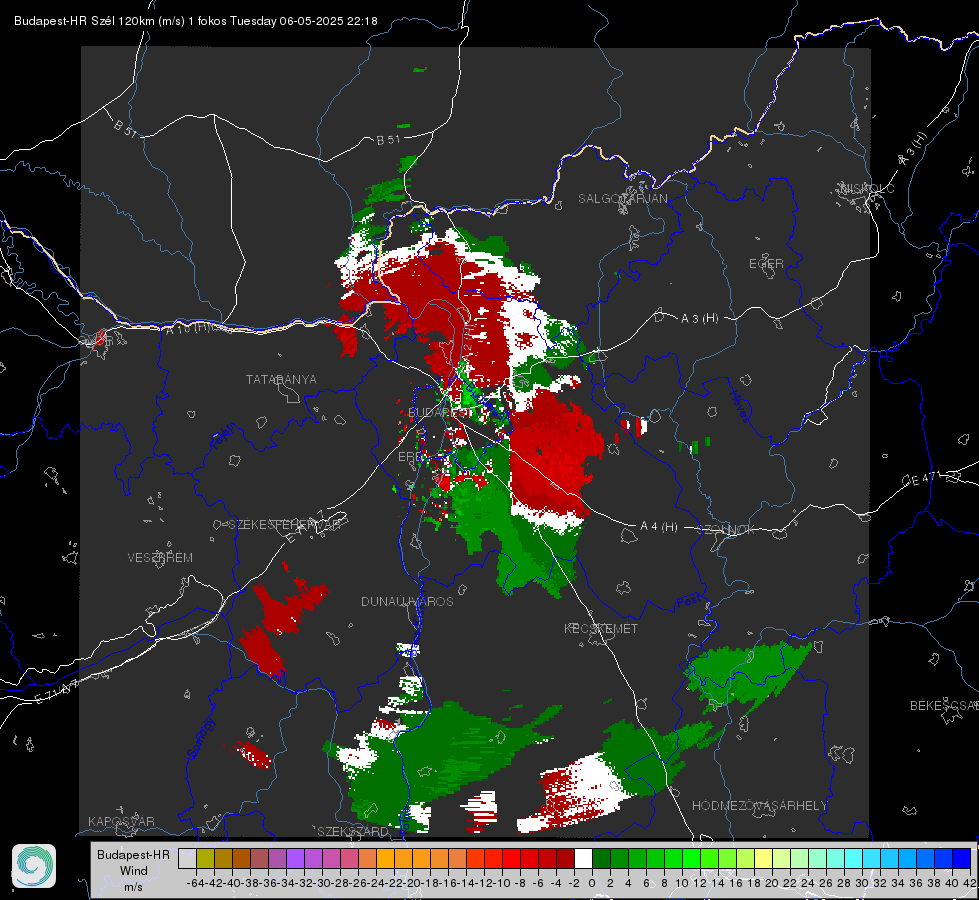Click the swirl logo icon beside the legend

pos(34,866)
